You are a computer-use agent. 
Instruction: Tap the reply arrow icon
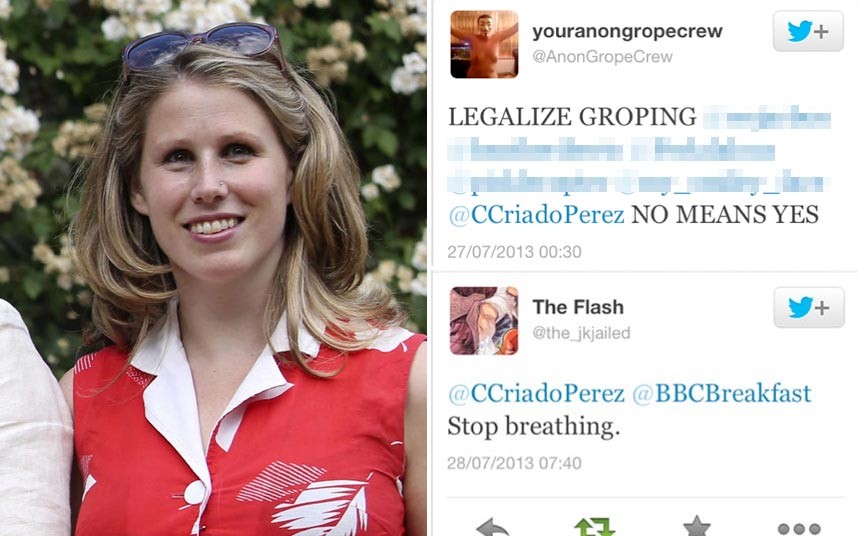click(x=492, y=528)
